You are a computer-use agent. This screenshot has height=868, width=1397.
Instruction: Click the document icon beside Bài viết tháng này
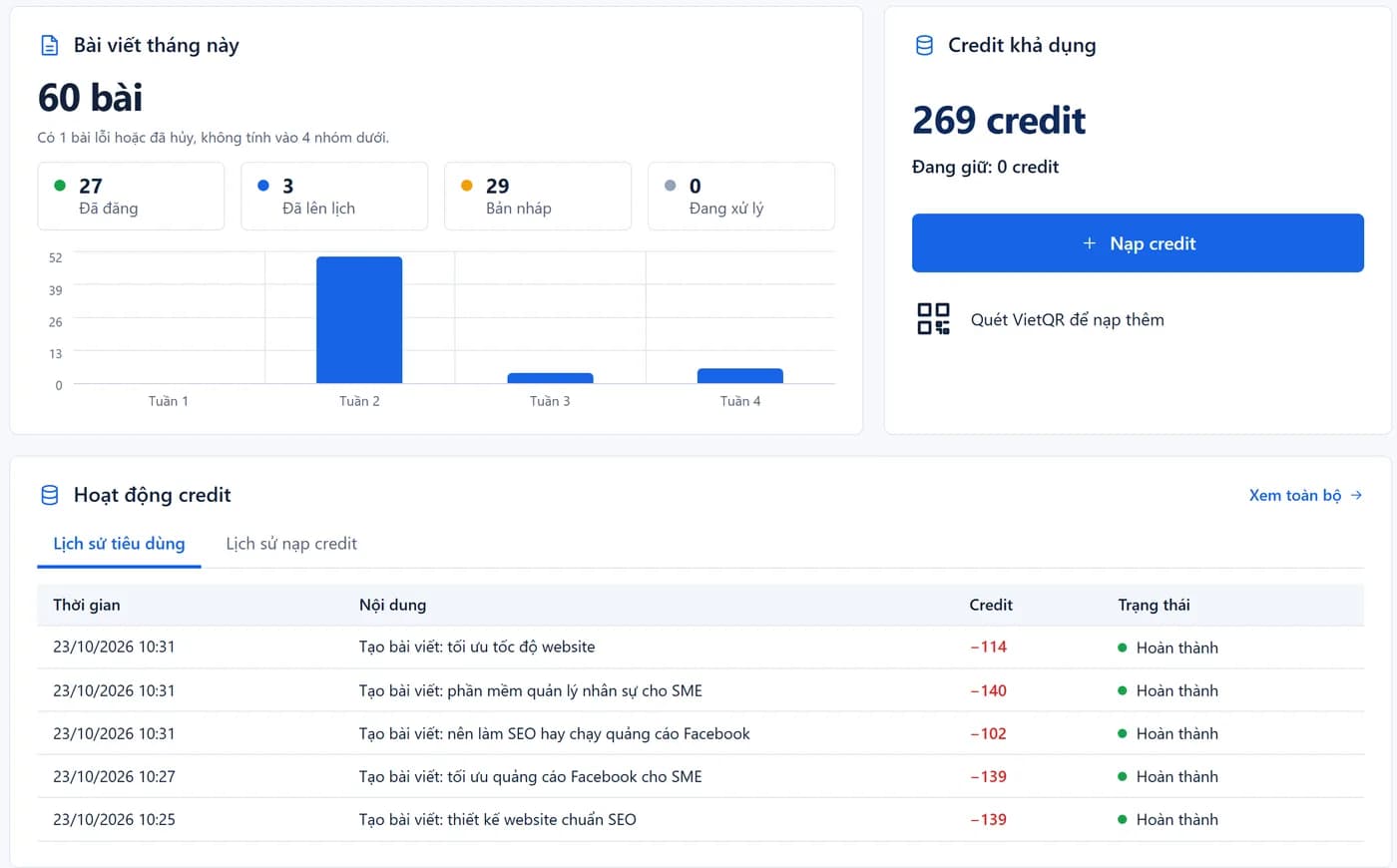[49, 45]
